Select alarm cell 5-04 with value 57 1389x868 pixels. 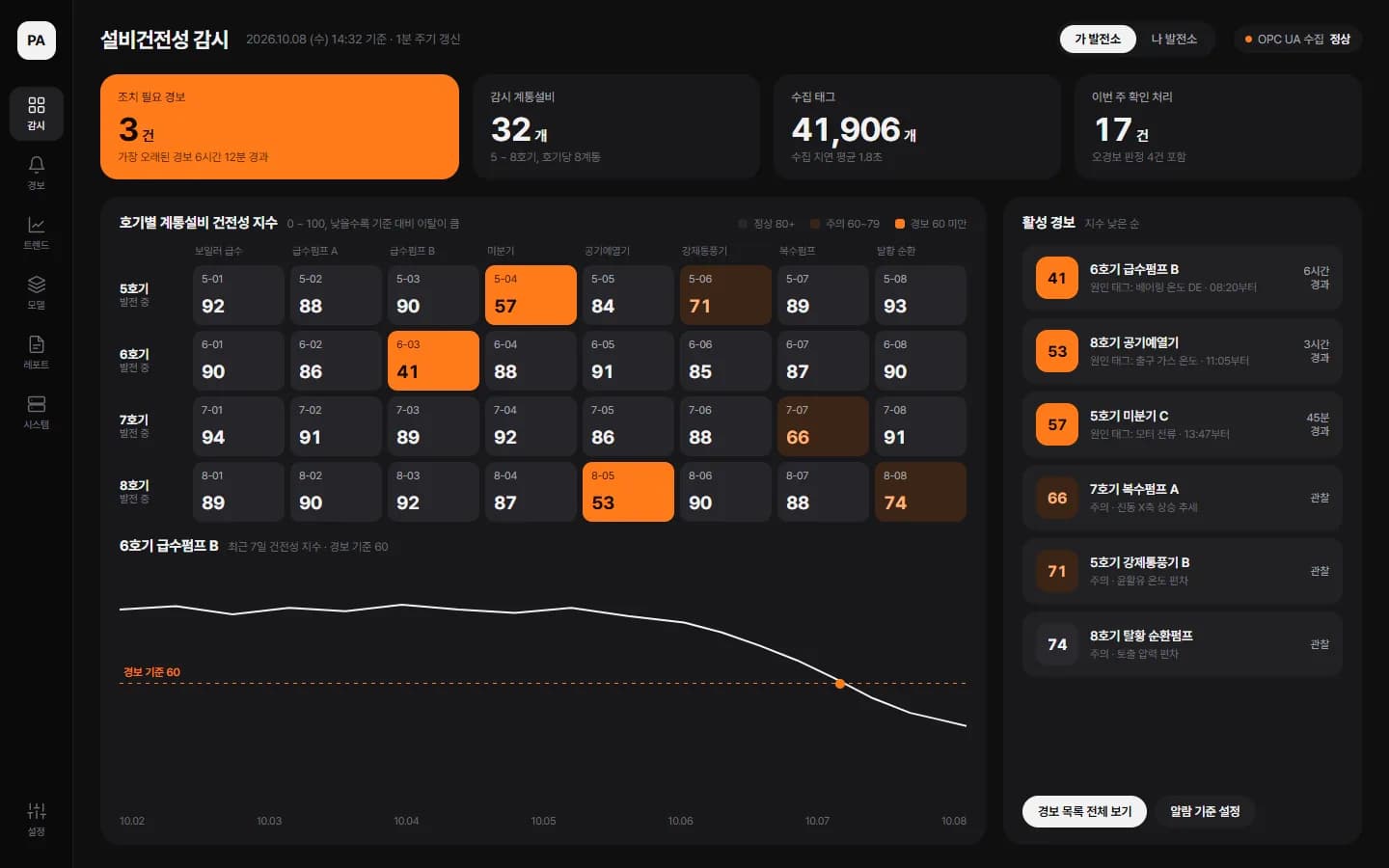pos(531,295)
